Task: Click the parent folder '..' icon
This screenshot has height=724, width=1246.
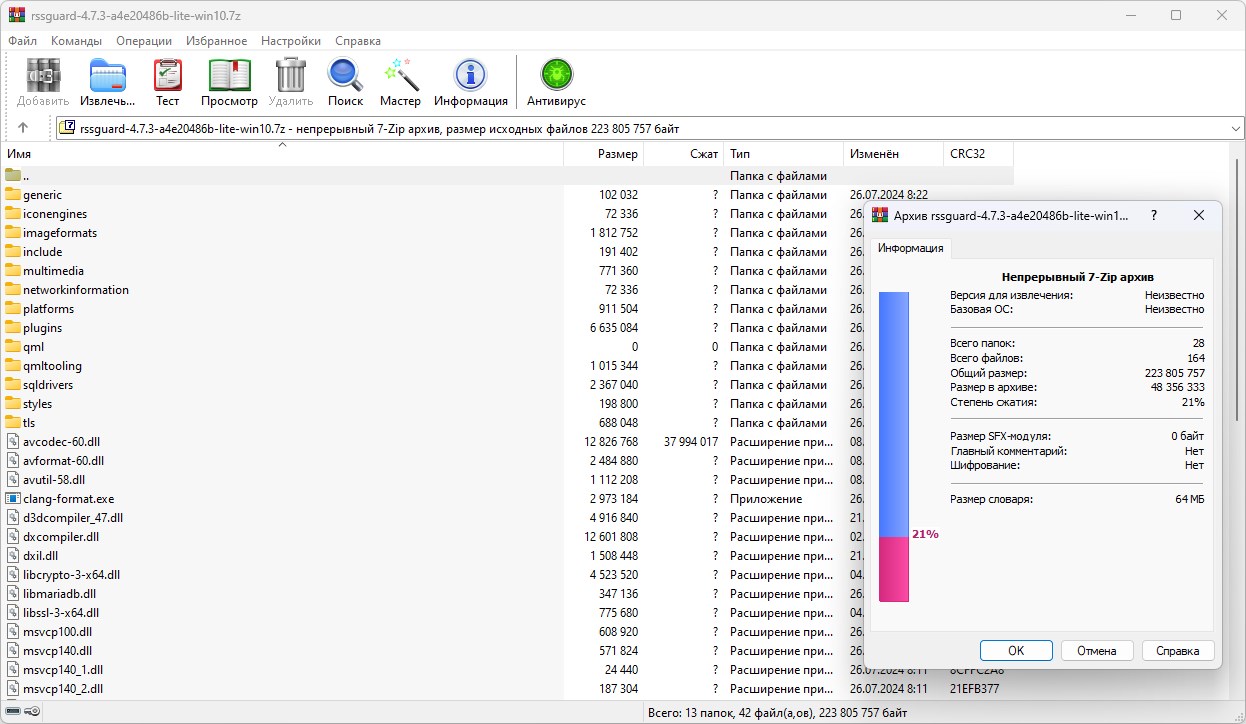Action: coord(13,176)
